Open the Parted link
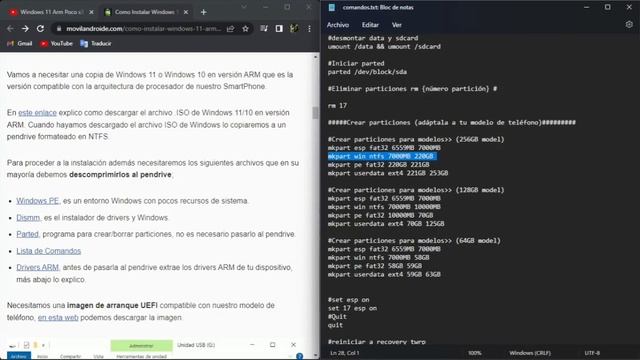This screenshot has height=360, width=640. tap(27, 234)
